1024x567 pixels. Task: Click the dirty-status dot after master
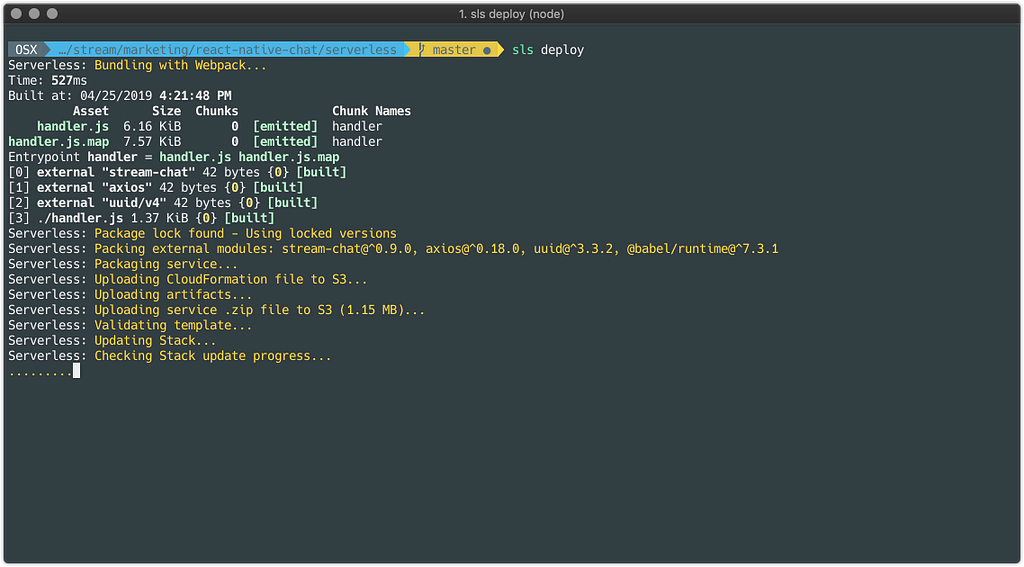click(487, 50)
